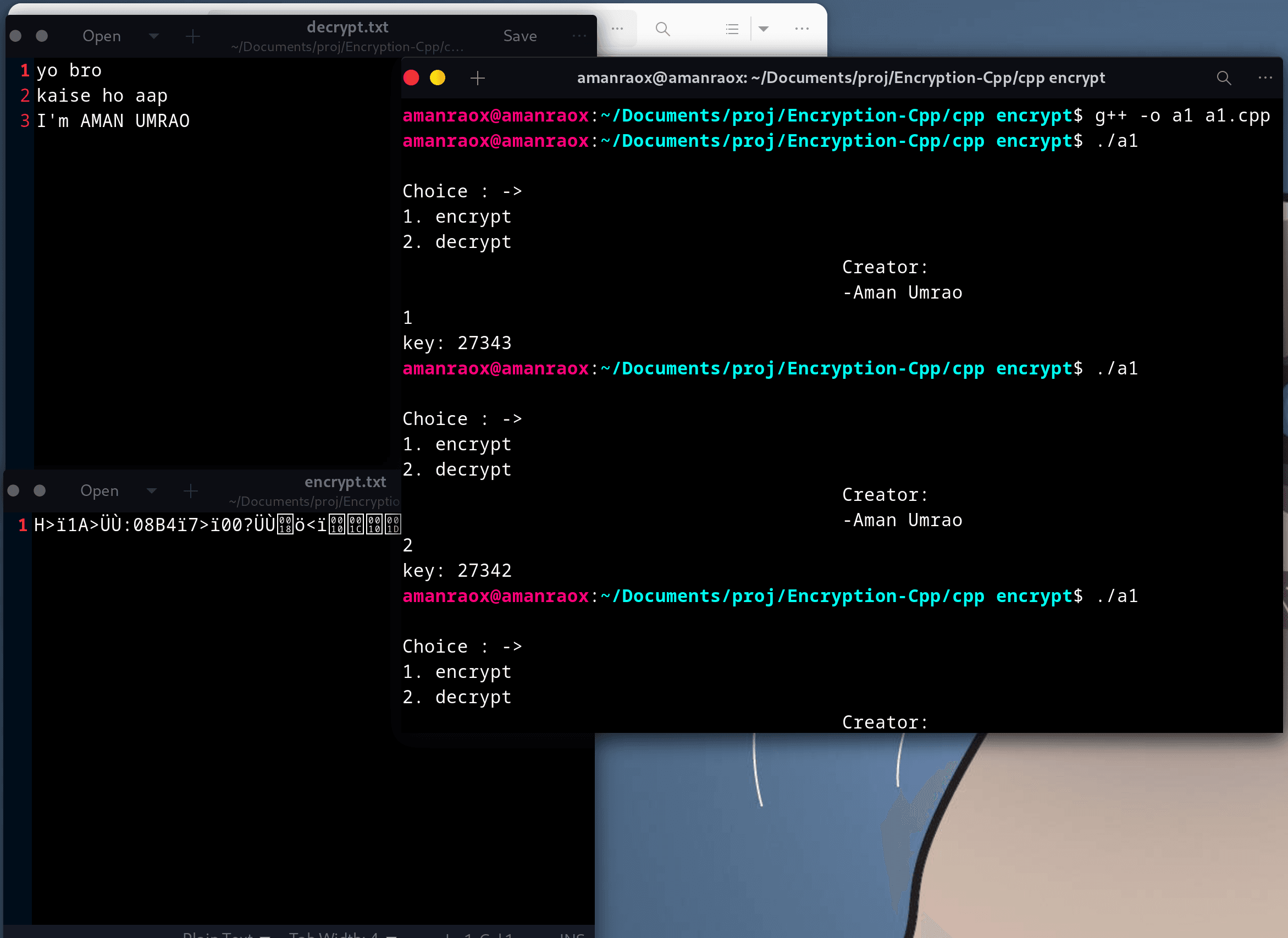Click rightmost three-dot menu in white window
Viewport: 1288px width, 938px height.
(802, 29)
